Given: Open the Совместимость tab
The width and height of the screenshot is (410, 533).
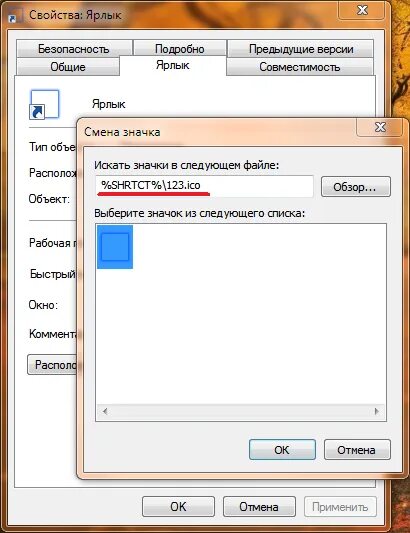Looking at the screenshot, I should tap(300, 67).
